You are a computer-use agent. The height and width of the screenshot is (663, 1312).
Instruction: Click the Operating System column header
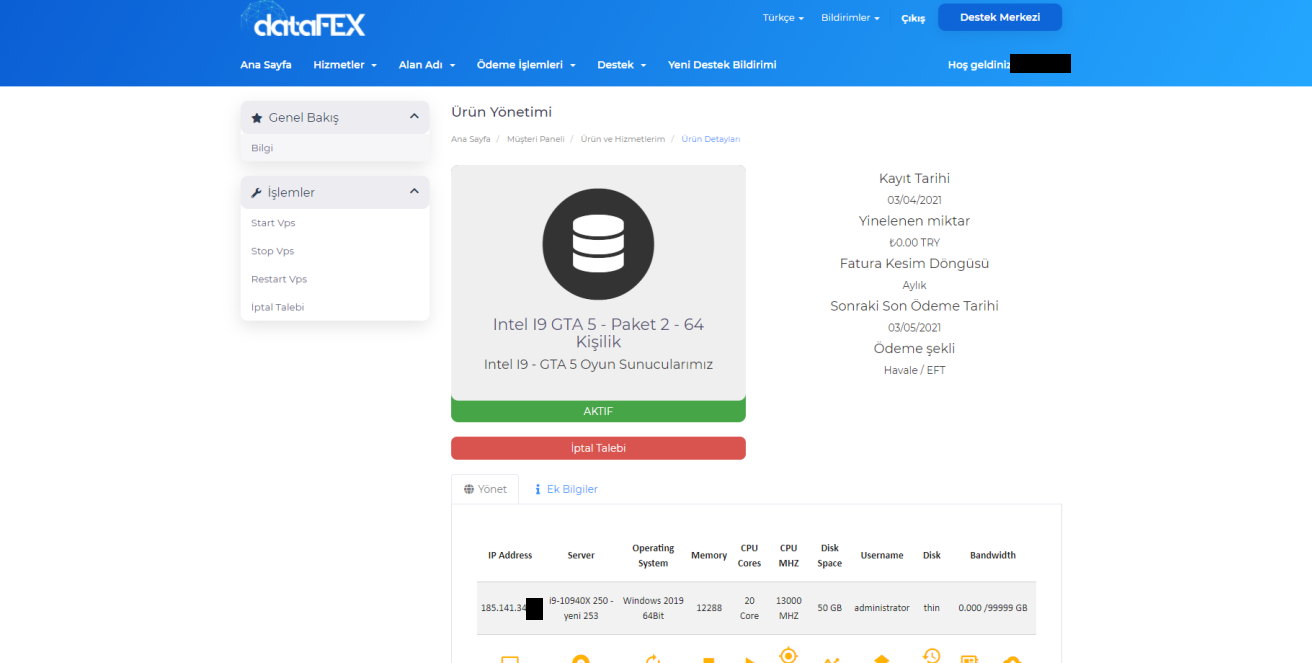653,555
